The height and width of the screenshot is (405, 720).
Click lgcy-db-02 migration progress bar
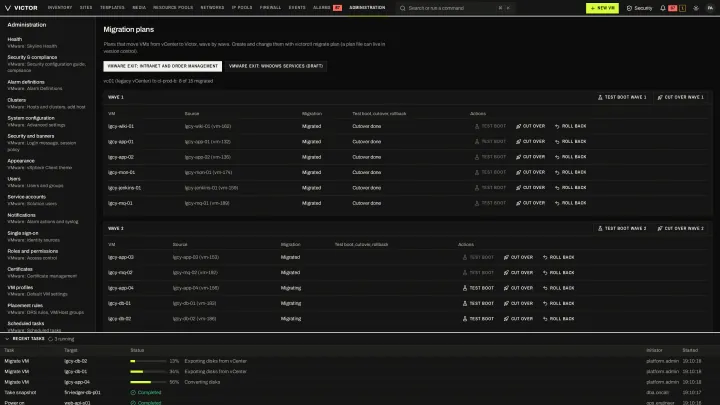(x=148, y=361)
